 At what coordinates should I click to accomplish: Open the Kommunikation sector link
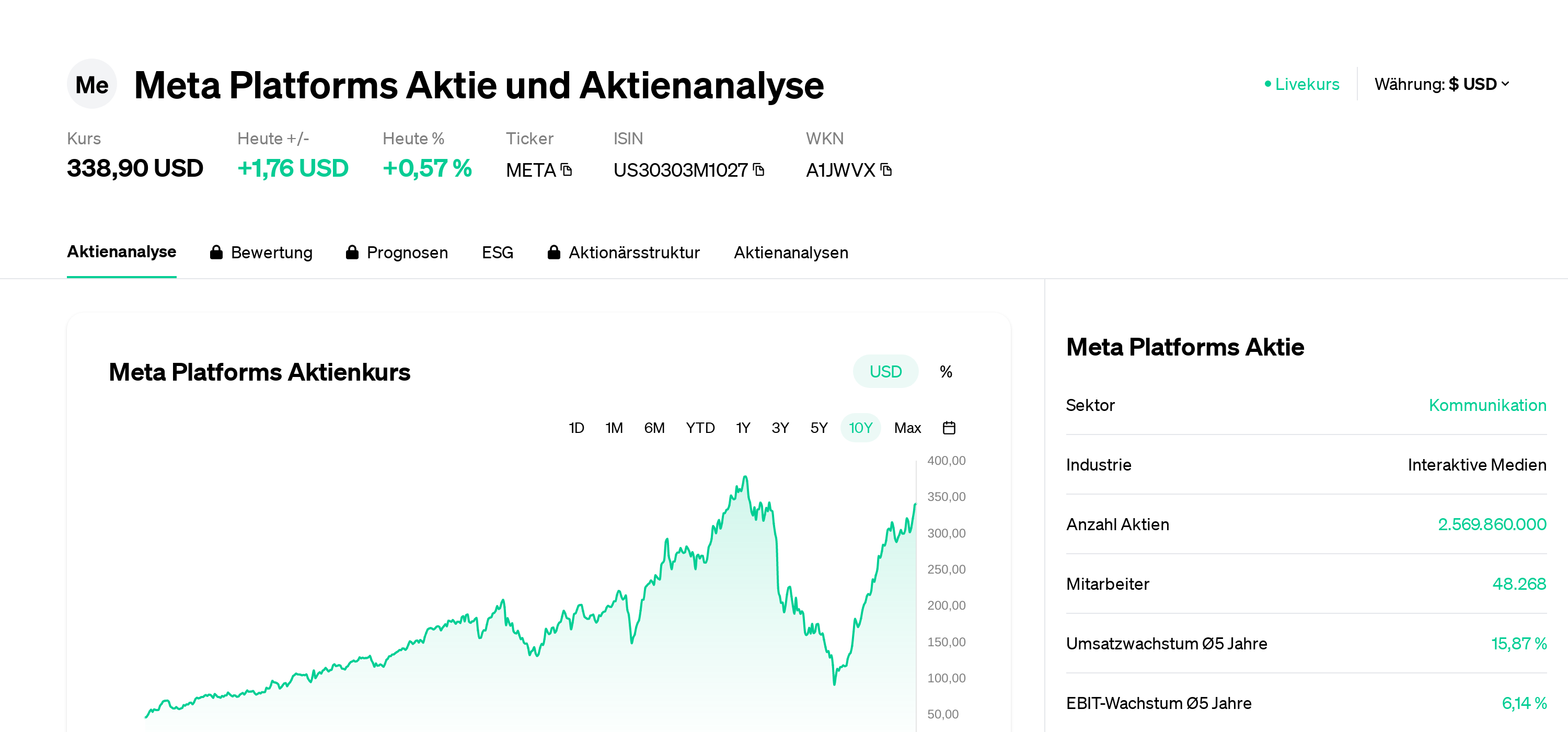1487,406
